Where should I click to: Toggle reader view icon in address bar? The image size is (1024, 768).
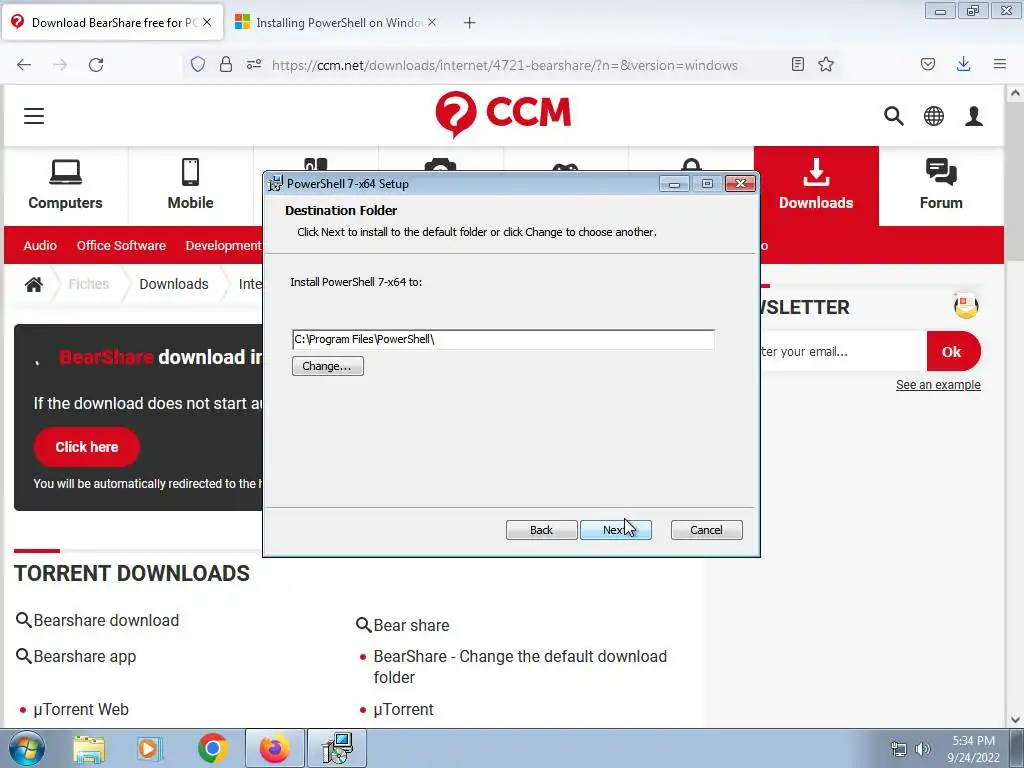(x=797, y=64)
